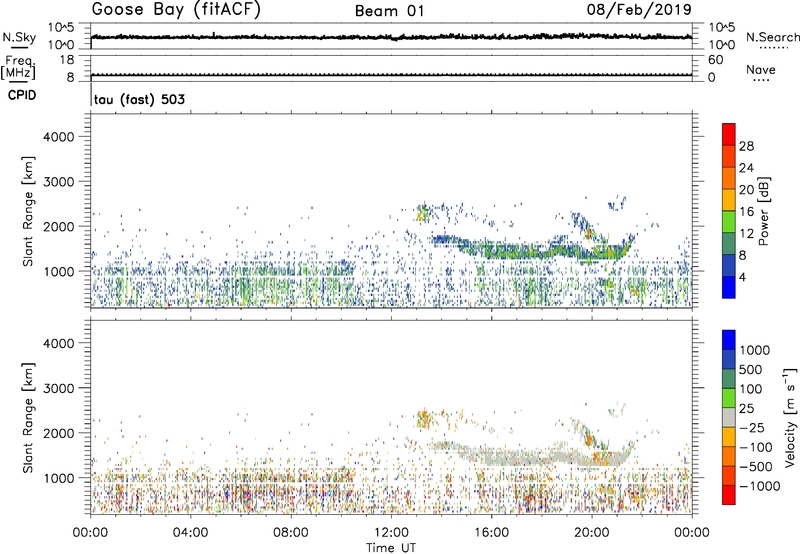The image size is (800, 554).
Task: Click Power colorbar tick label '28'
Action: [x=746, y=146]
